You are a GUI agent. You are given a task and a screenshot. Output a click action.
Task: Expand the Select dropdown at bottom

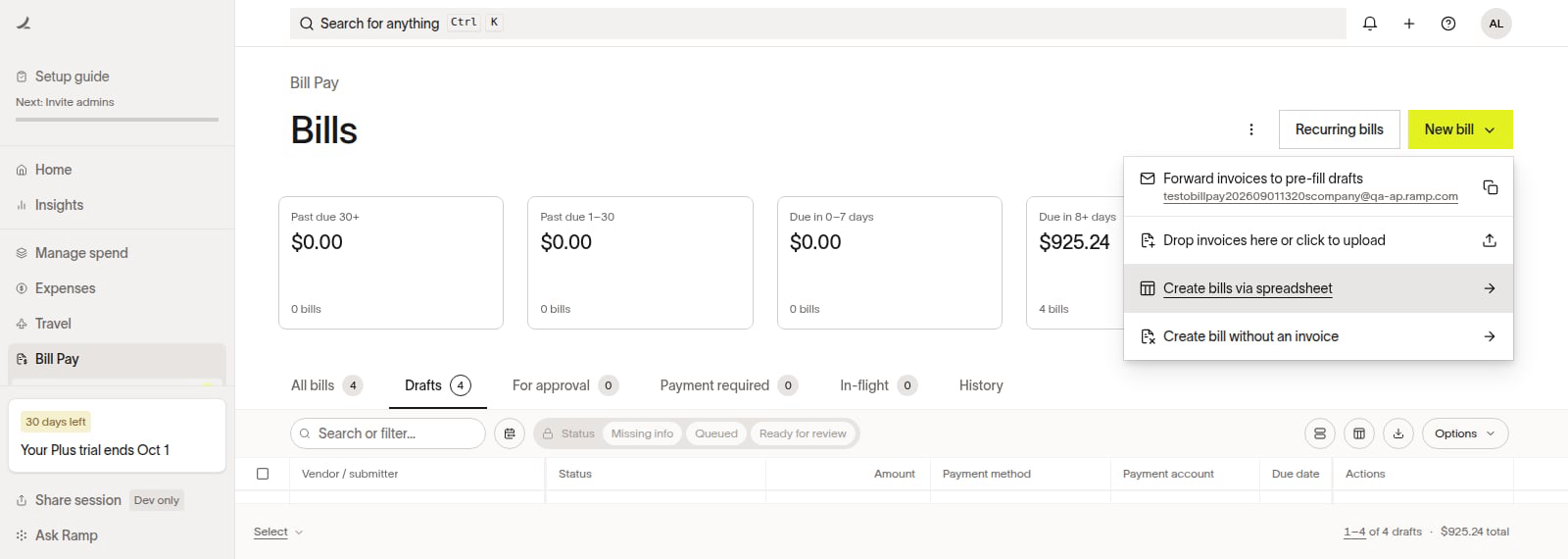click(x=278, y=532)
